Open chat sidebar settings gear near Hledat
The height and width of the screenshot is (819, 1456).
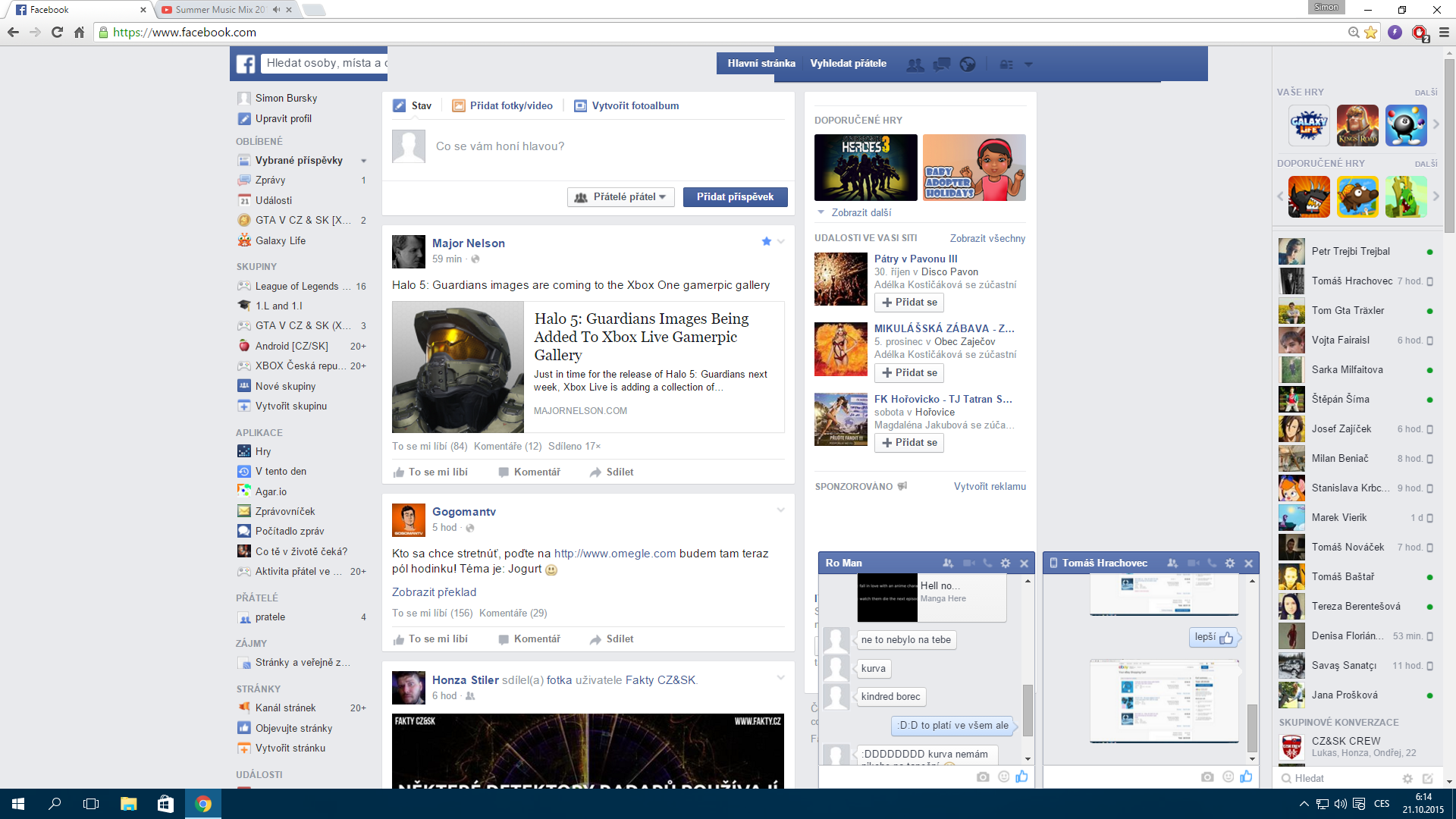(x=1407, y=779)
